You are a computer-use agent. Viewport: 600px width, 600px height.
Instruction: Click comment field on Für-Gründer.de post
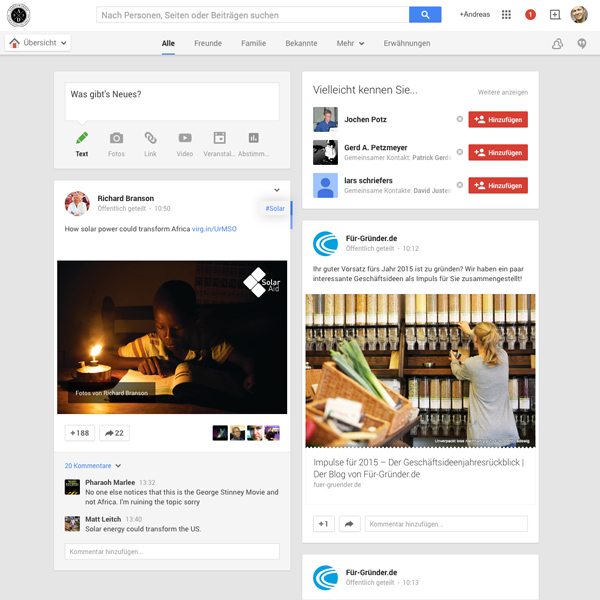pos(446,524)
